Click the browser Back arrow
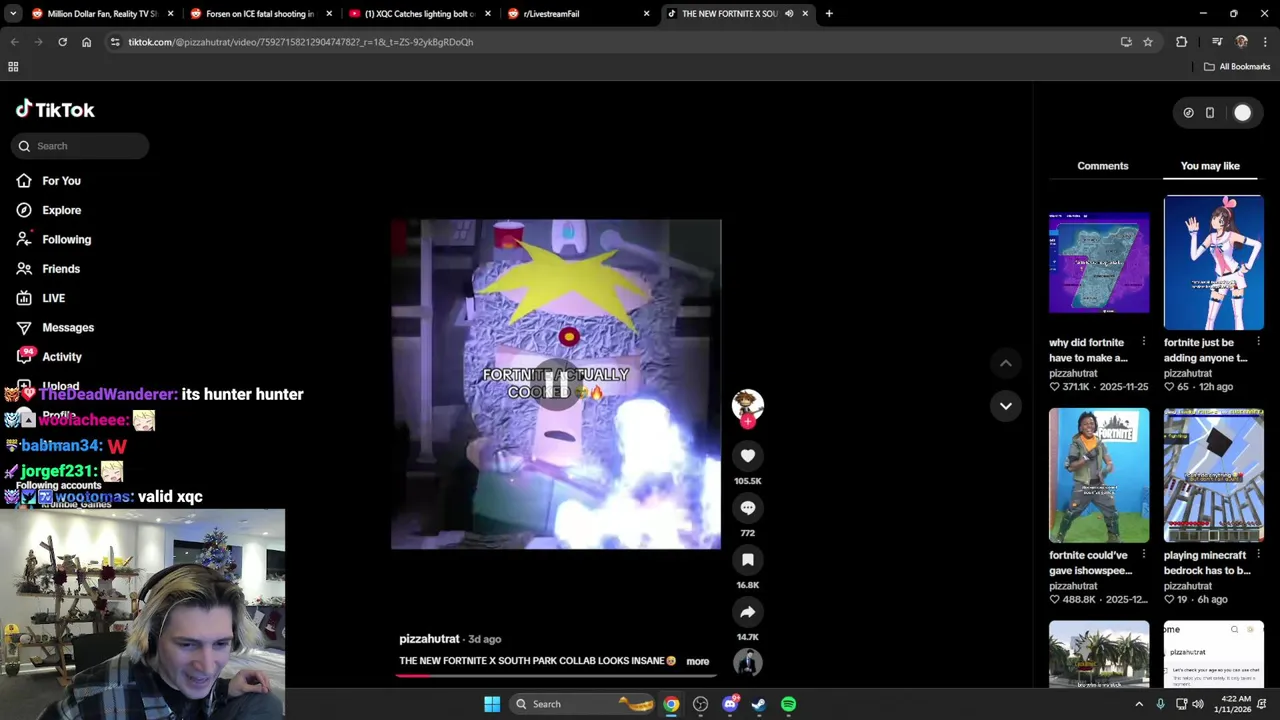This screenshot has height=720, width=1280. (14, 42)
